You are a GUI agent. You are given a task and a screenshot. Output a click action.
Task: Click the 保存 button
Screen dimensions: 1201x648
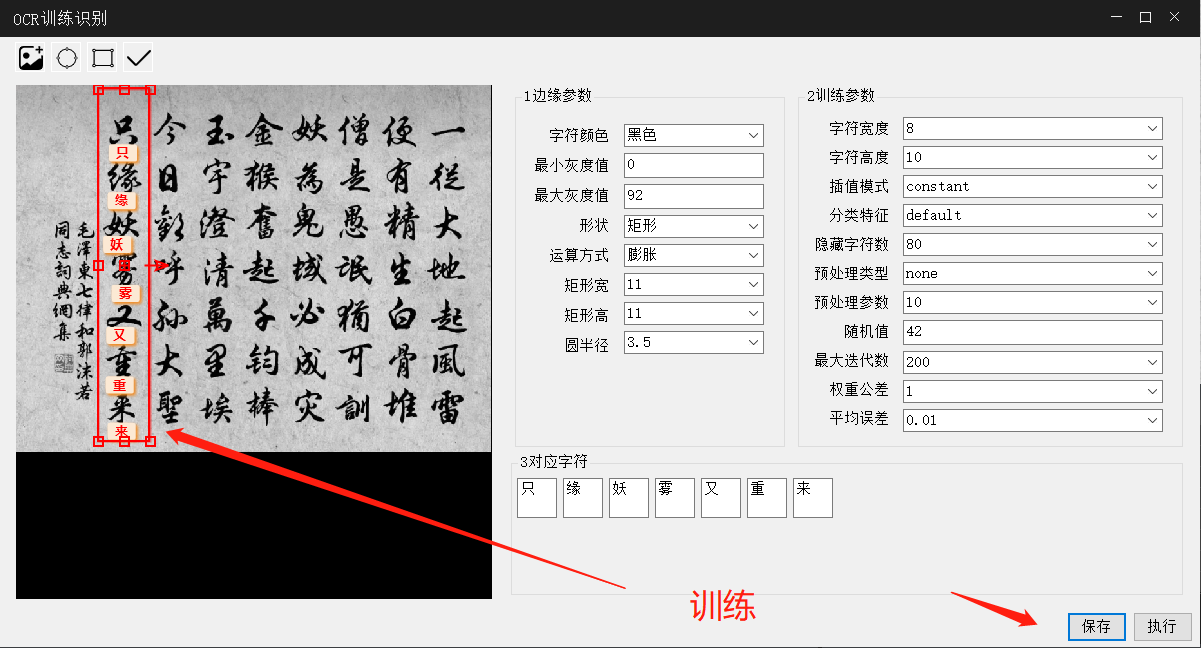pyautogui.click(x=1097, y=627)
